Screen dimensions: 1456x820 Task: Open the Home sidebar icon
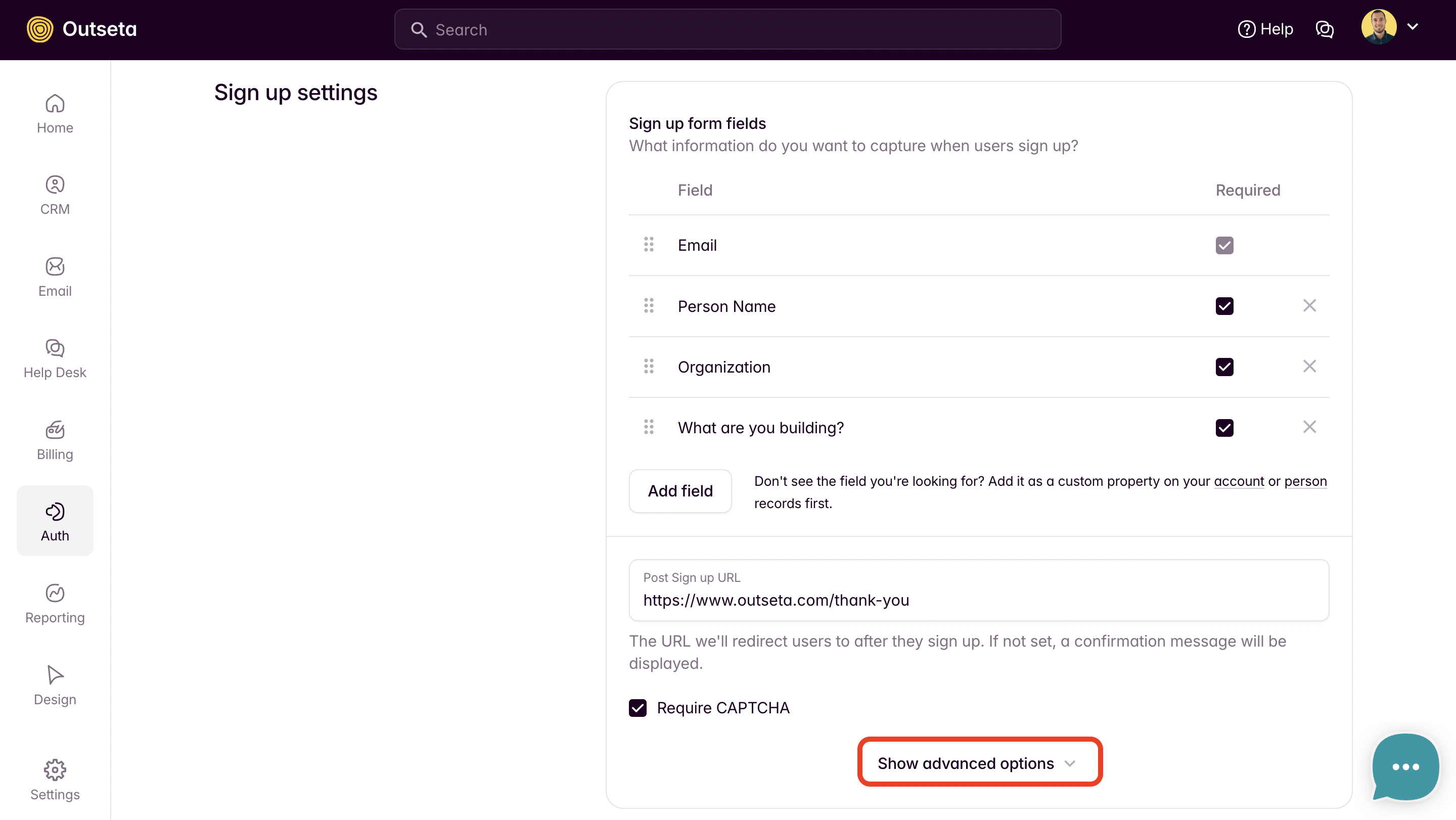55,114
